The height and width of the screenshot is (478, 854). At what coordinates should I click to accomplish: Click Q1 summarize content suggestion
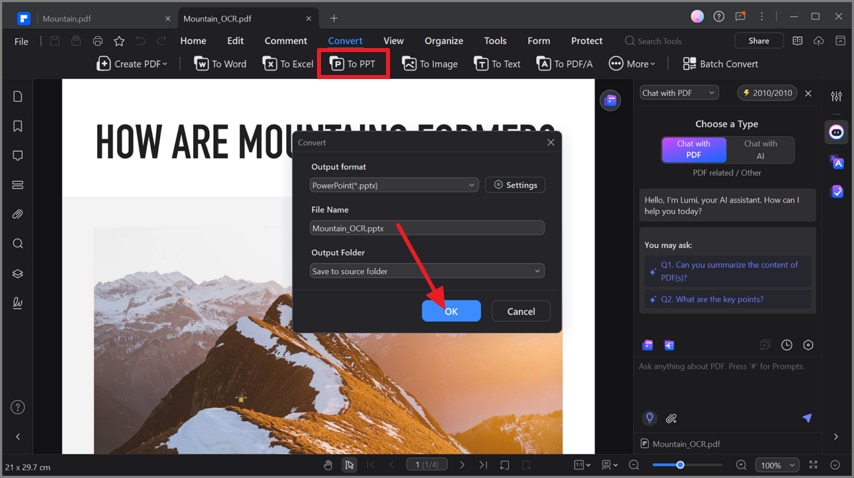coord(728,271)
